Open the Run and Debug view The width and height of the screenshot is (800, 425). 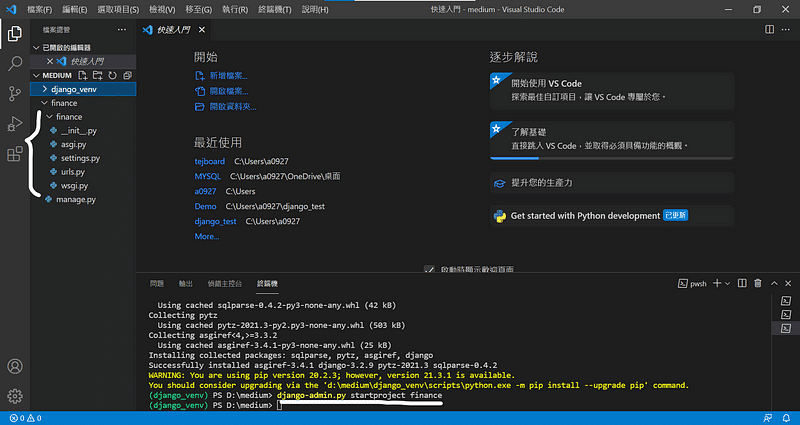pyautogui.click(x=15, y=124)
